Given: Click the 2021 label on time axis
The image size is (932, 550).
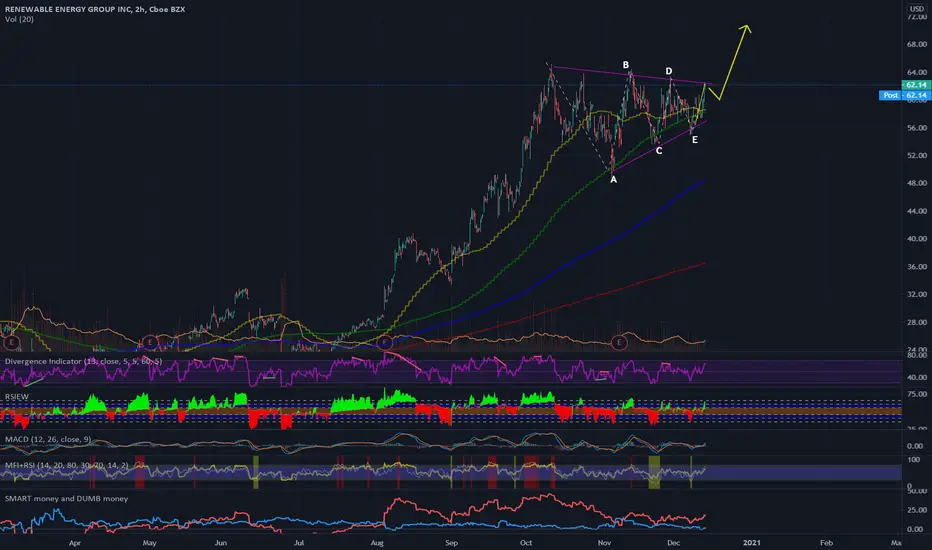Looking at the screenshot, I should (751, 543).
